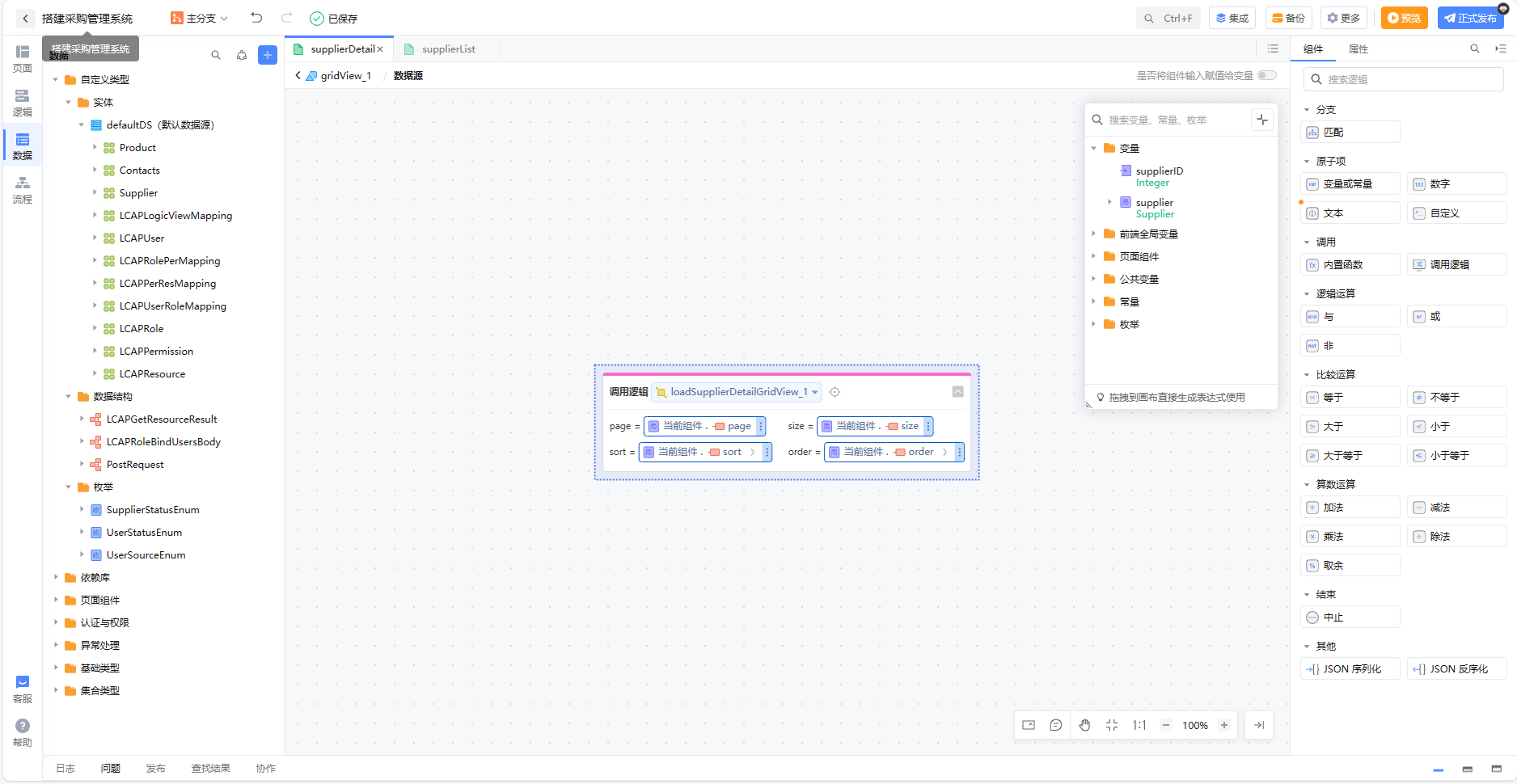
Task: Select the 加法 arithmetic component
Action: pos(1350,507)
